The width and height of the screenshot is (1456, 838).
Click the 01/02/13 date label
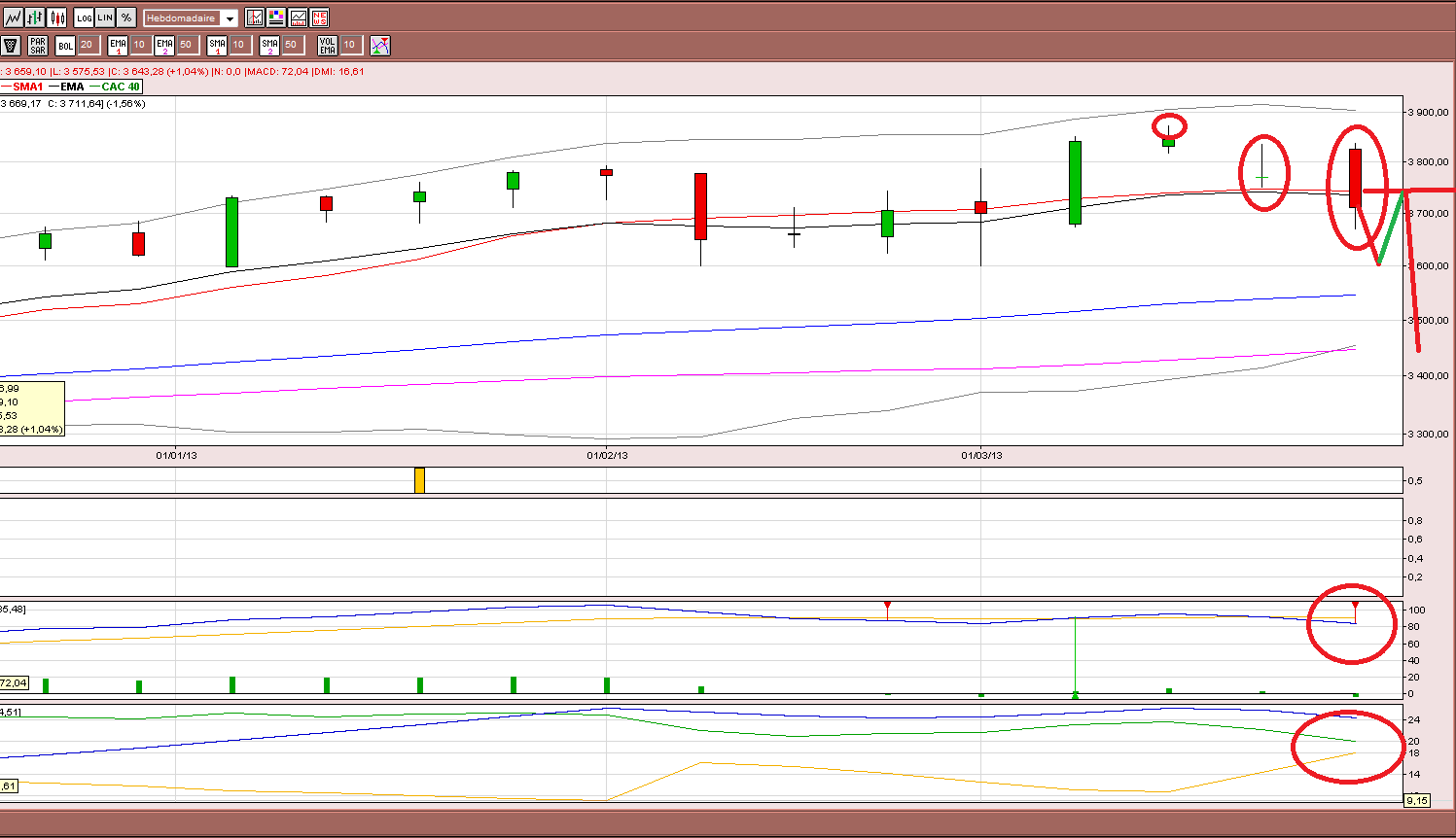[x=607, y=455]
